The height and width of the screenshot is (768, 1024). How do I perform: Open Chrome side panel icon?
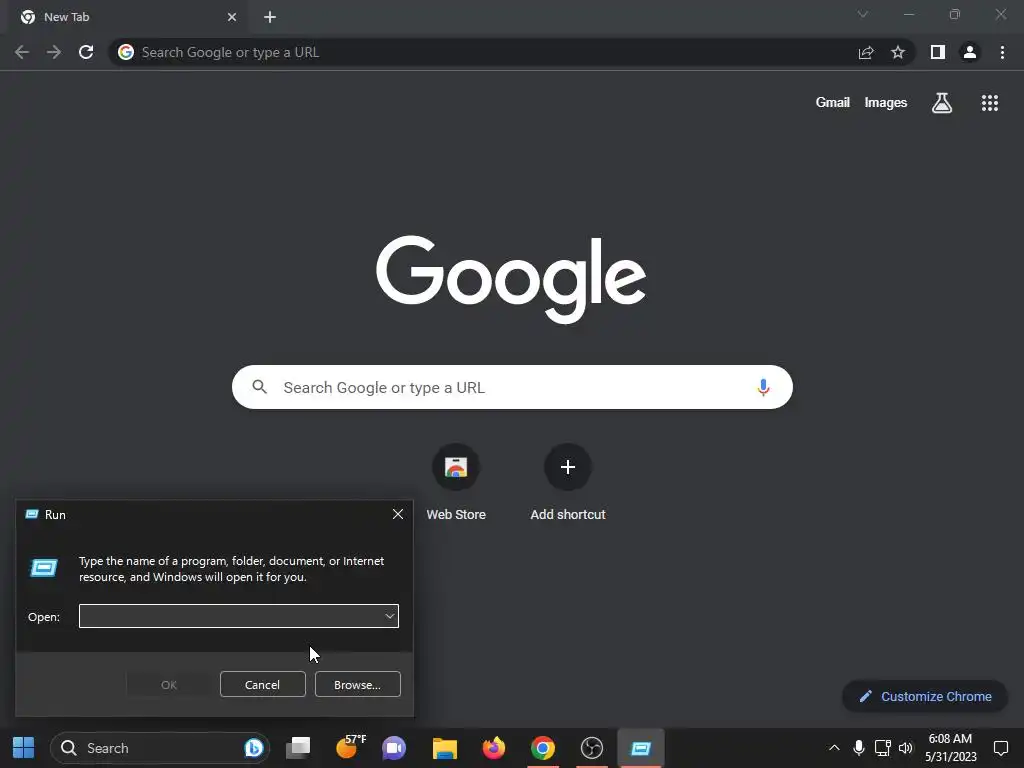tap(938, 52)
